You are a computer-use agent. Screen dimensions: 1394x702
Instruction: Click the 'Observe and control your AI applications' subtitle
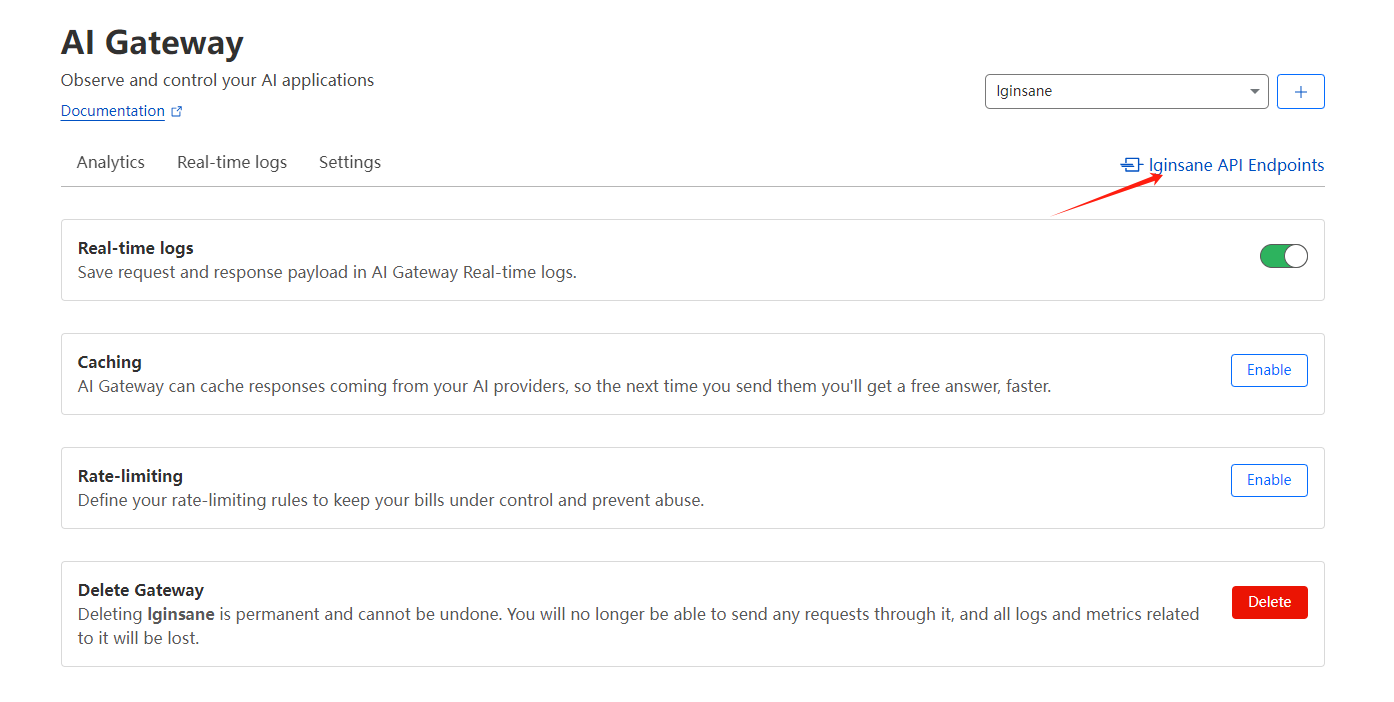pos(217,80)
